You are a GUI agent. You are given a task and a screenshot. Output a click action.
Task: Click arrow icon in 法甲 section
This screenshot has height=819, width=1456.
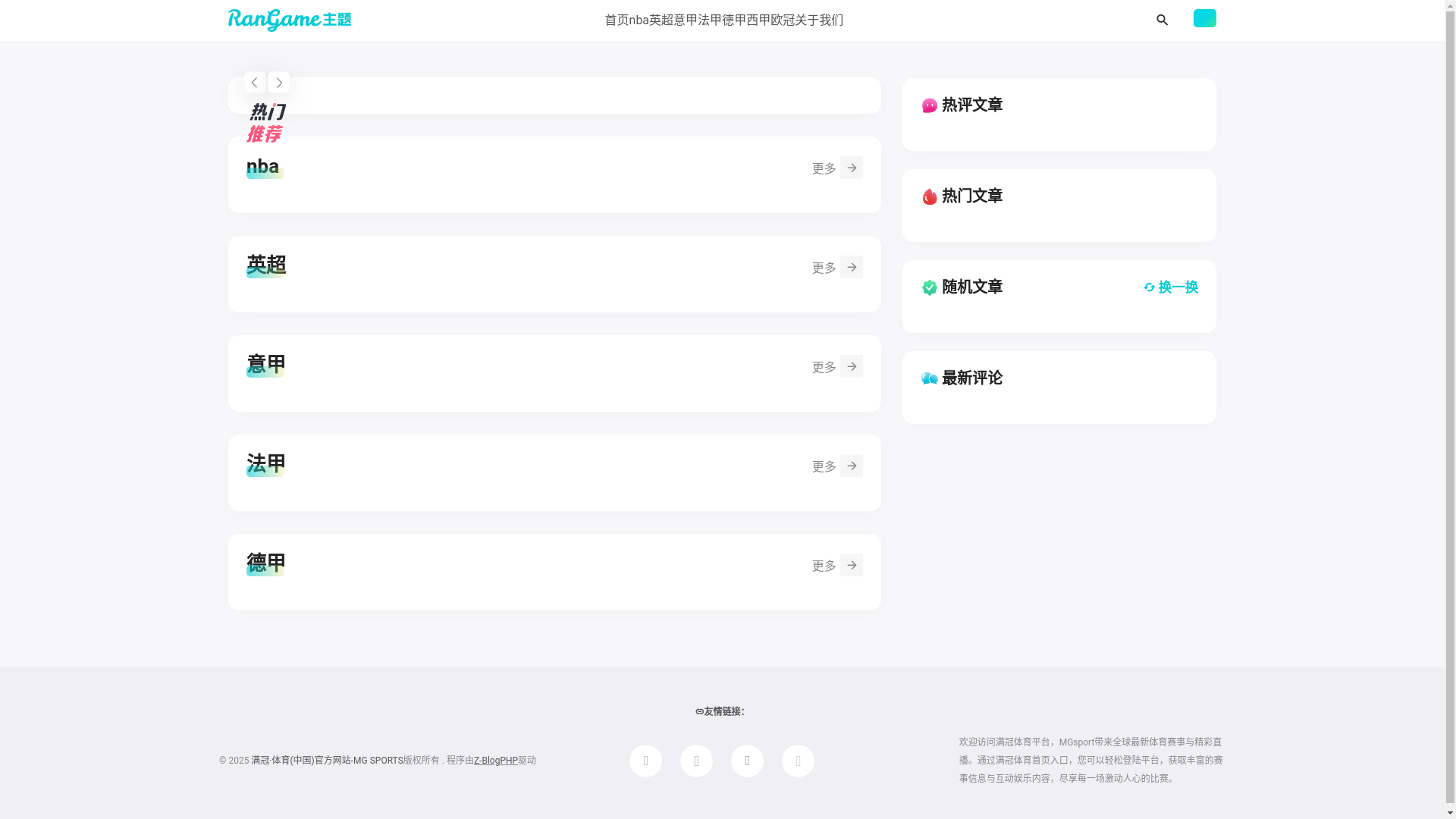(851, 466)
